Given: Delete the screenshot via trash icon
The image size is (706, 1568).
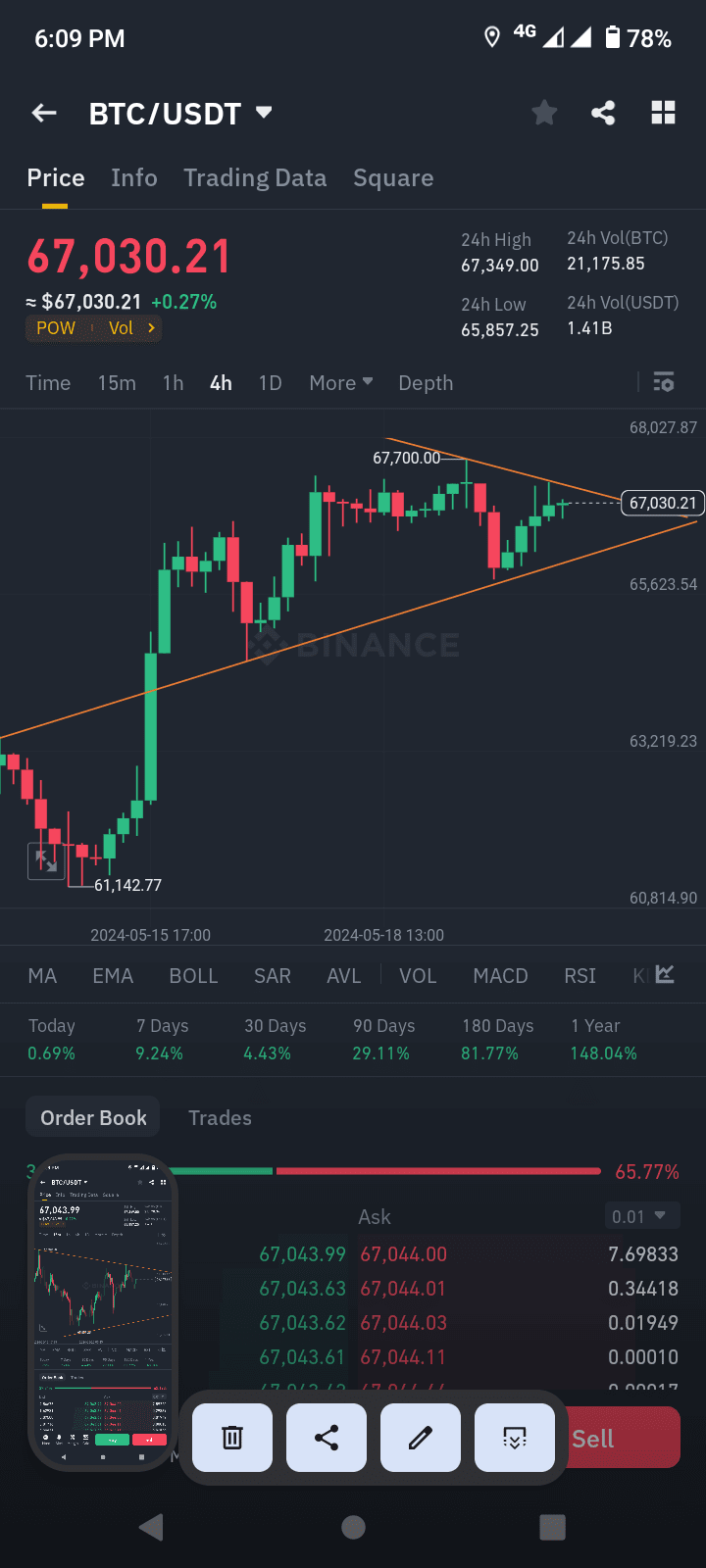Looking at the screenshot, I should pyautogui.click(x=231, y=1437).
